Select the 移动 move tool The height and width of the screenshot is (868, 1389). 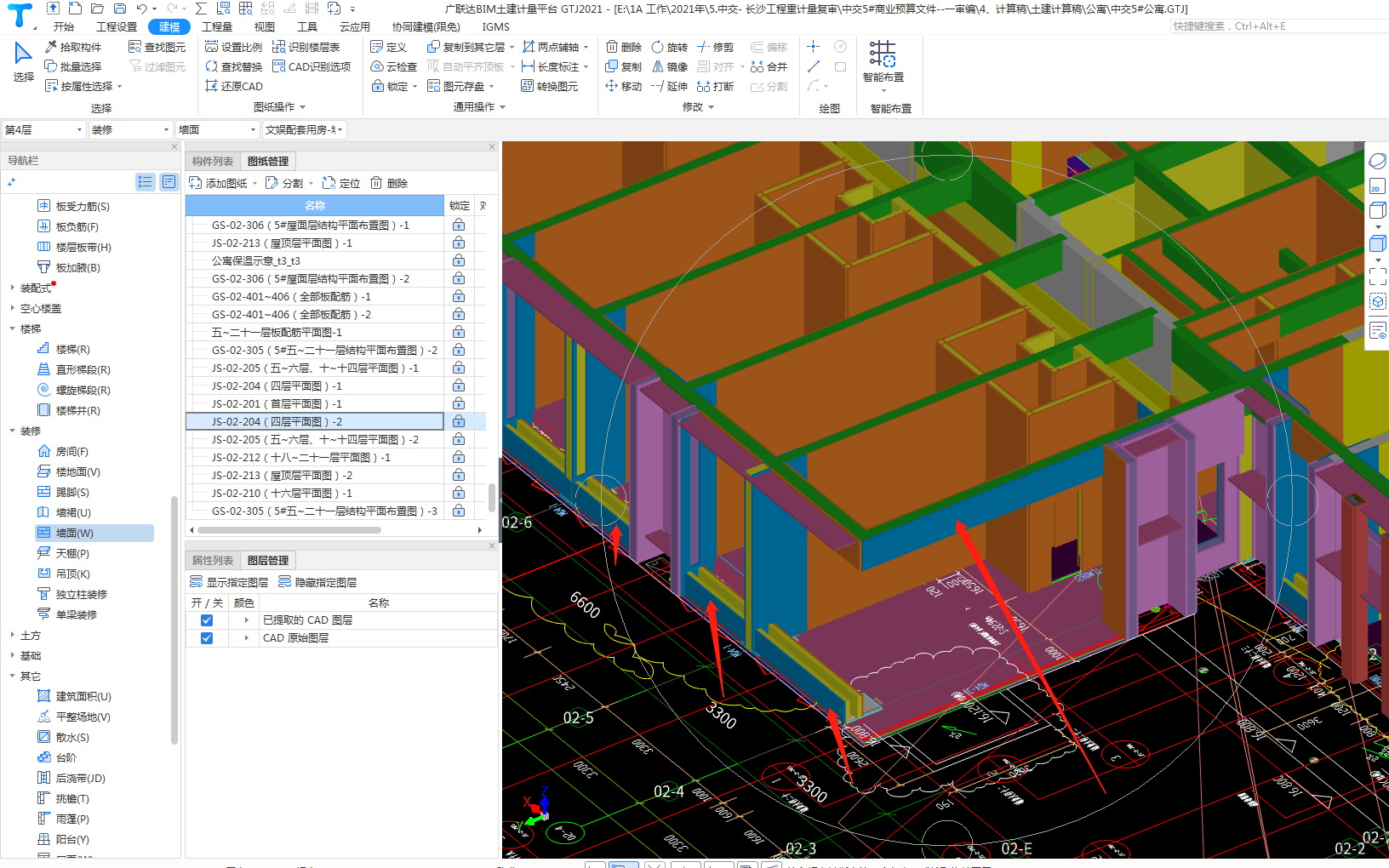(x=624, y=86)
